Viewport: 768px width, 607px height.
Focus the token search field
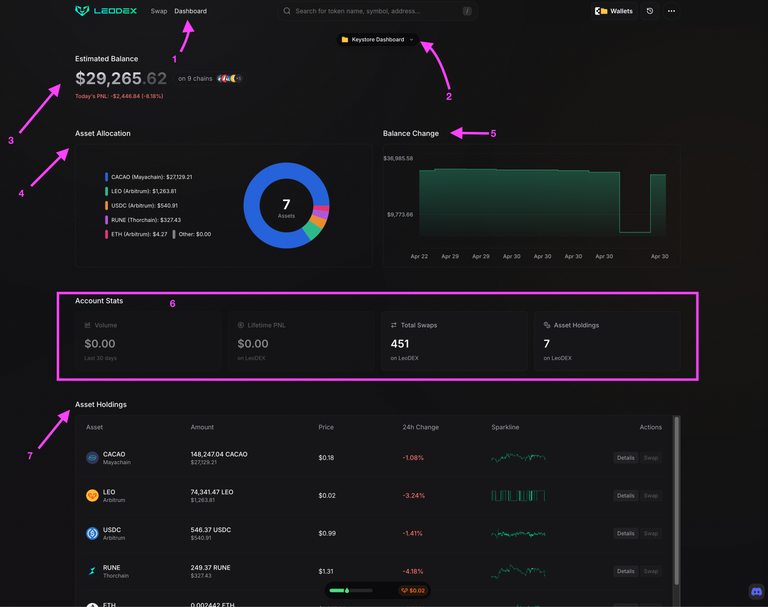tap(377, 11)
